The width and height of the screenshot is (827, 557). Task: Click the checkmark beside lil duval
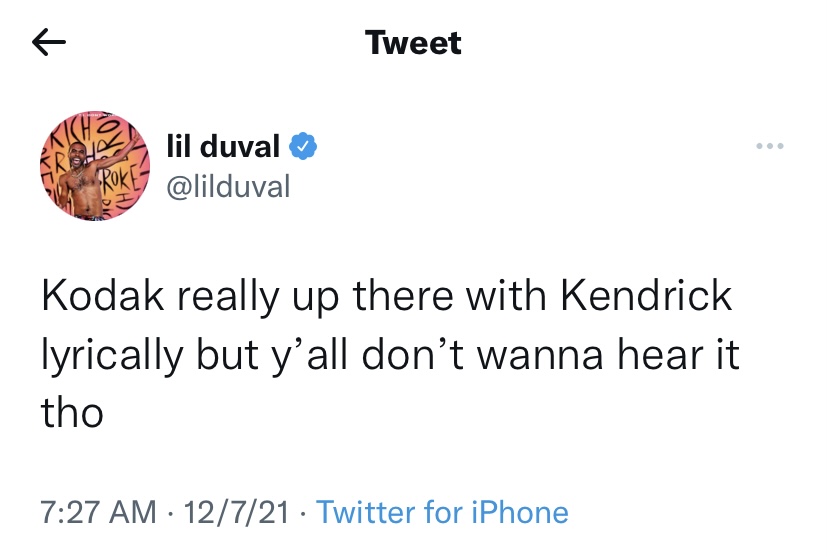(303, 147)
